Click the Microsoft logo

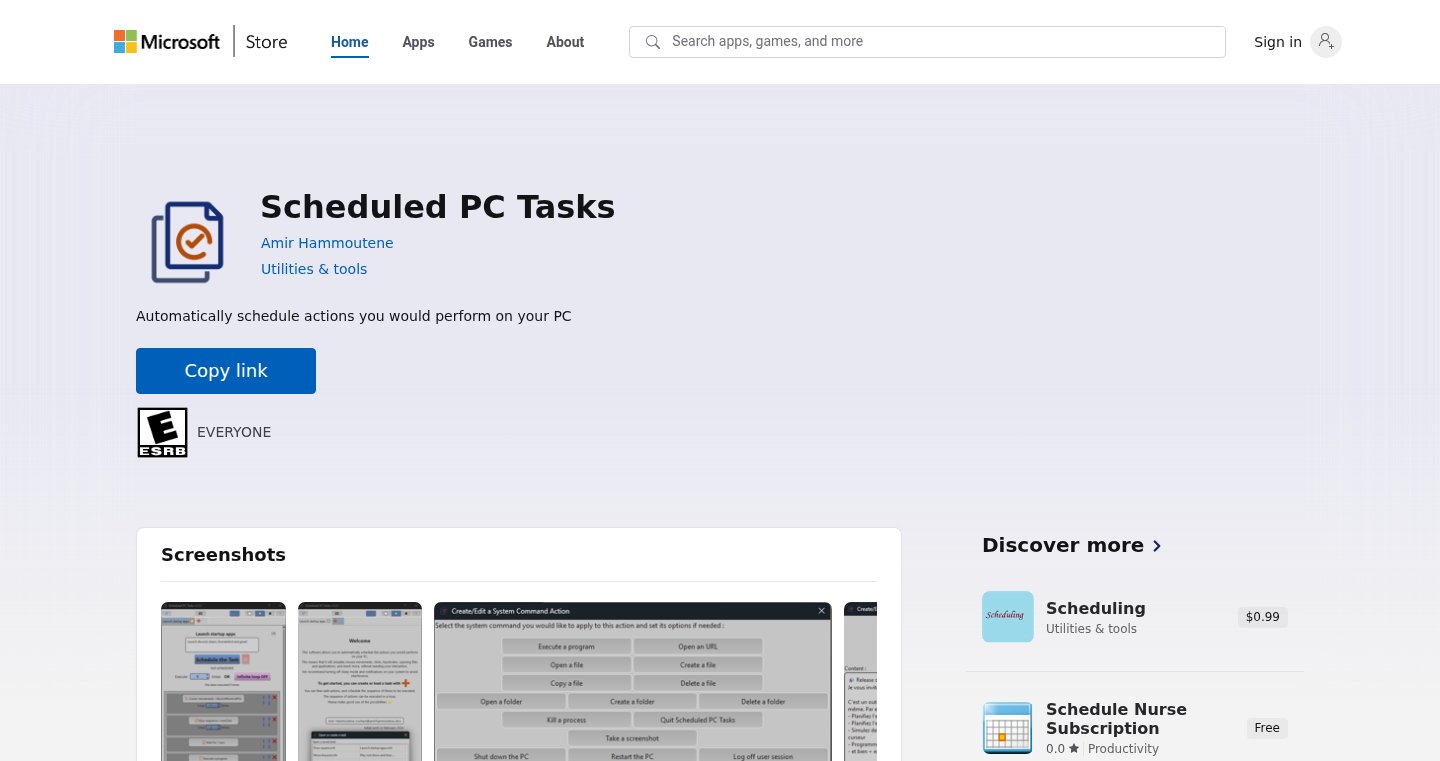point(167,42)
